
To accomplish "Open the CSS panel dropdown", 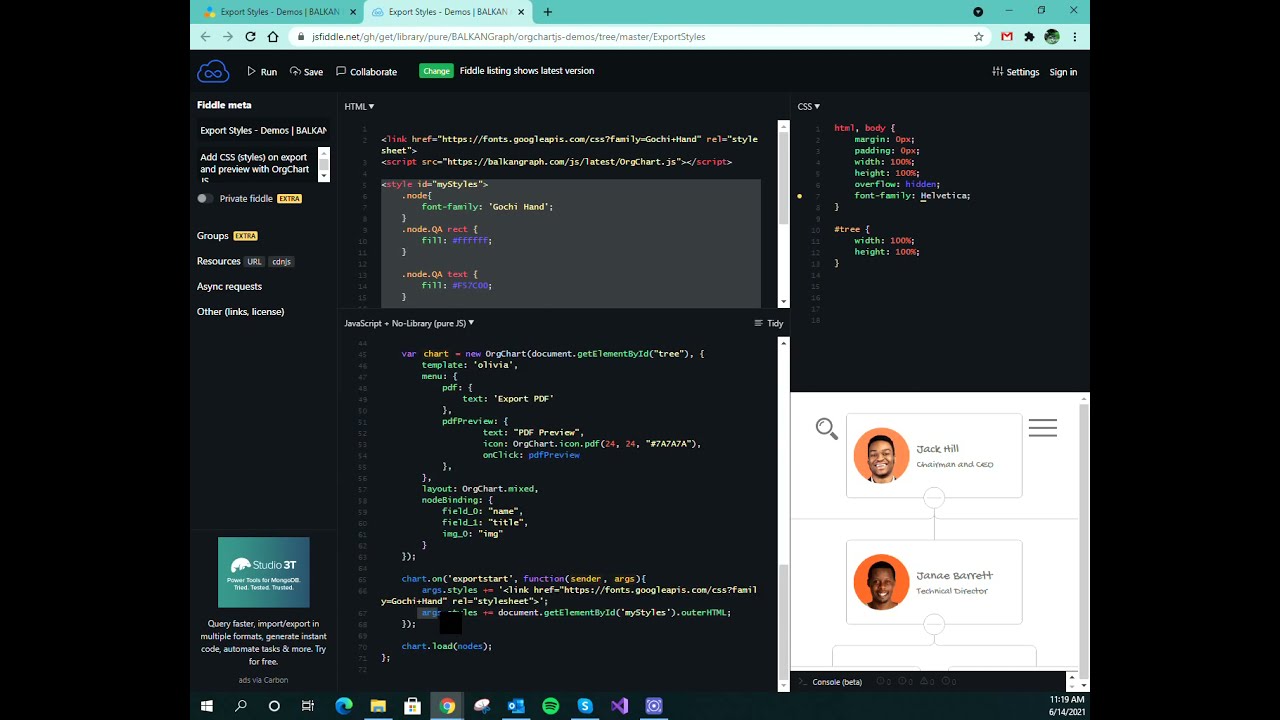I will coord(808,106).
